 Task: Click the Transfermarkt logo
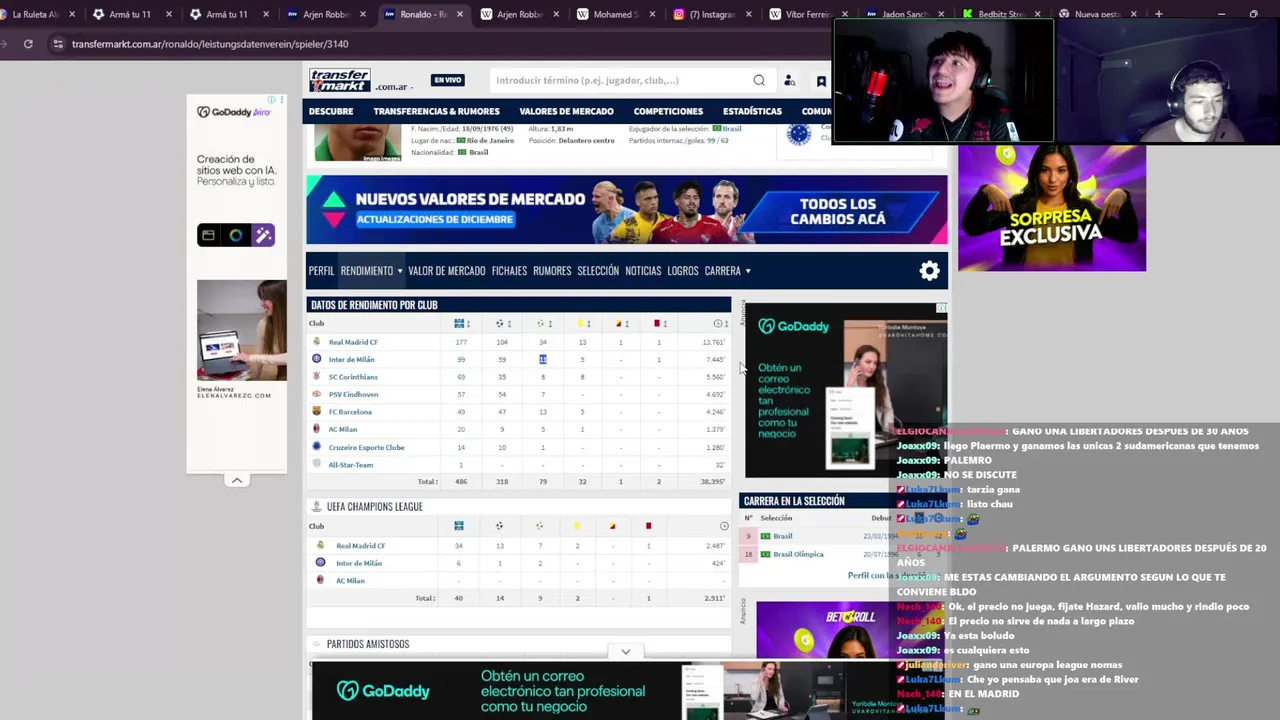click(340, 80)
